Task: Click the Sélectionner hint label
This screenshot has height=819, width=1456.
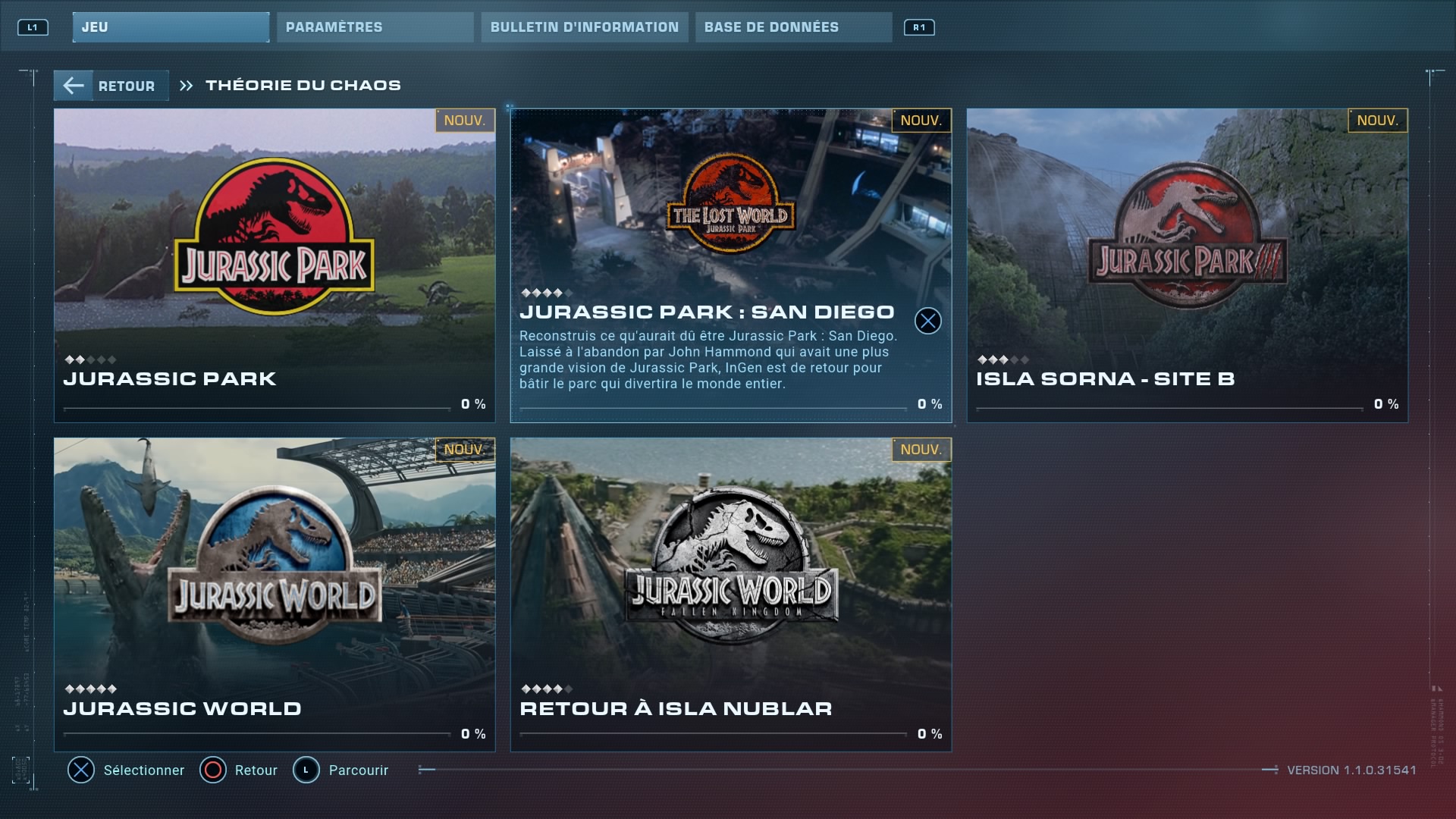Action: 144,770
